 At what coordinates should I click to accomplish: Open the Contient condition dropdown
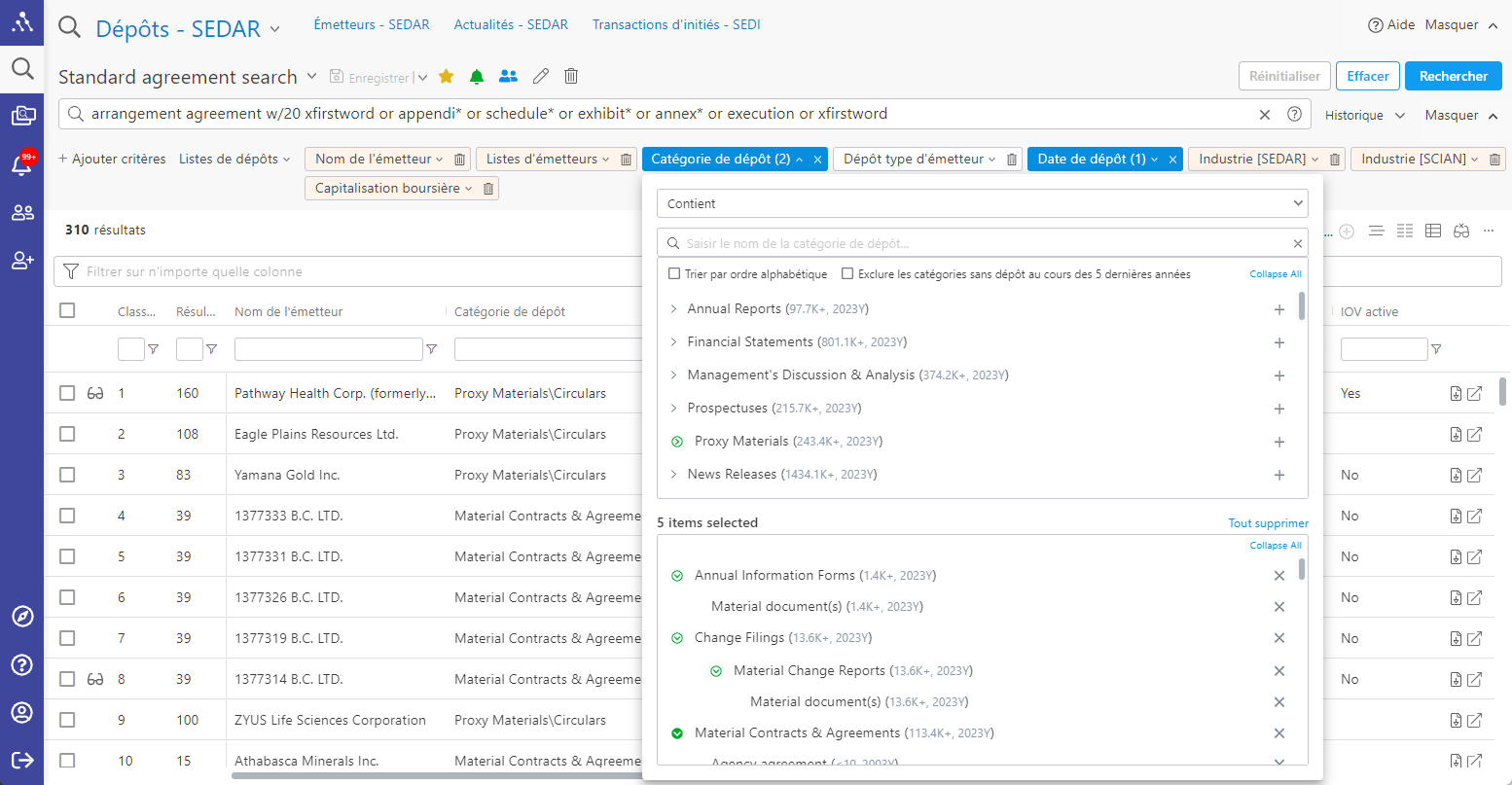[983, 203]
